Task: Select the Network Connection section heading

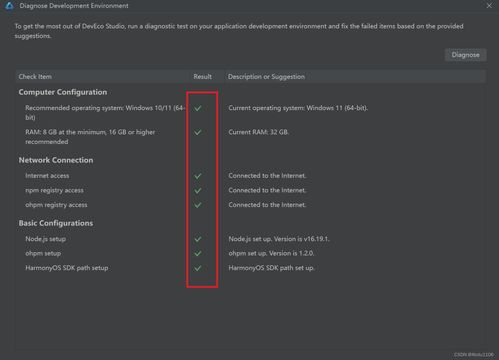Action: coord(56,160)
